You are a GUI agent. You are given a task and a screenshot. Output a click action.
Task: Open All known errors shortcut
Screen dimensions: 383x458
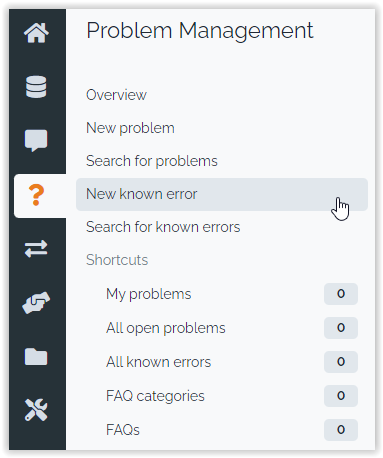point(159,362)
